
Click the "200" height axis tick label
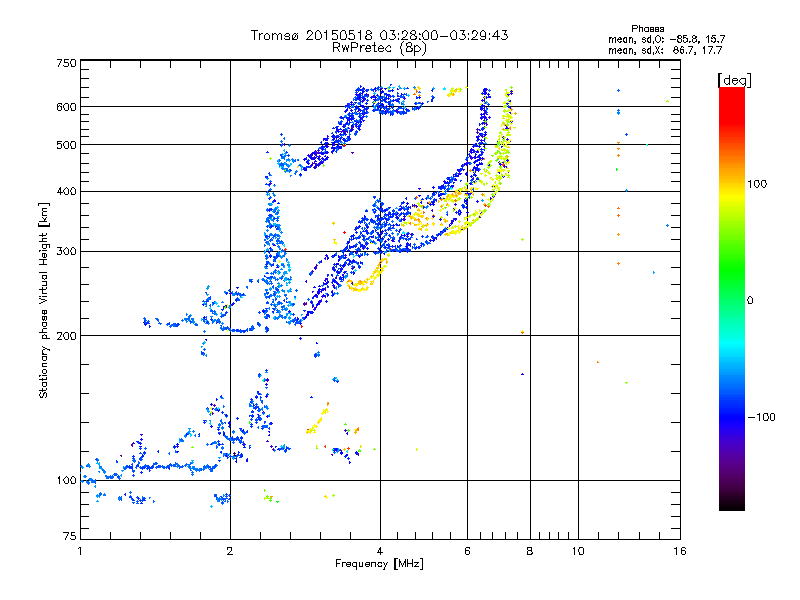pyautogui.click(x=66, y=336)
